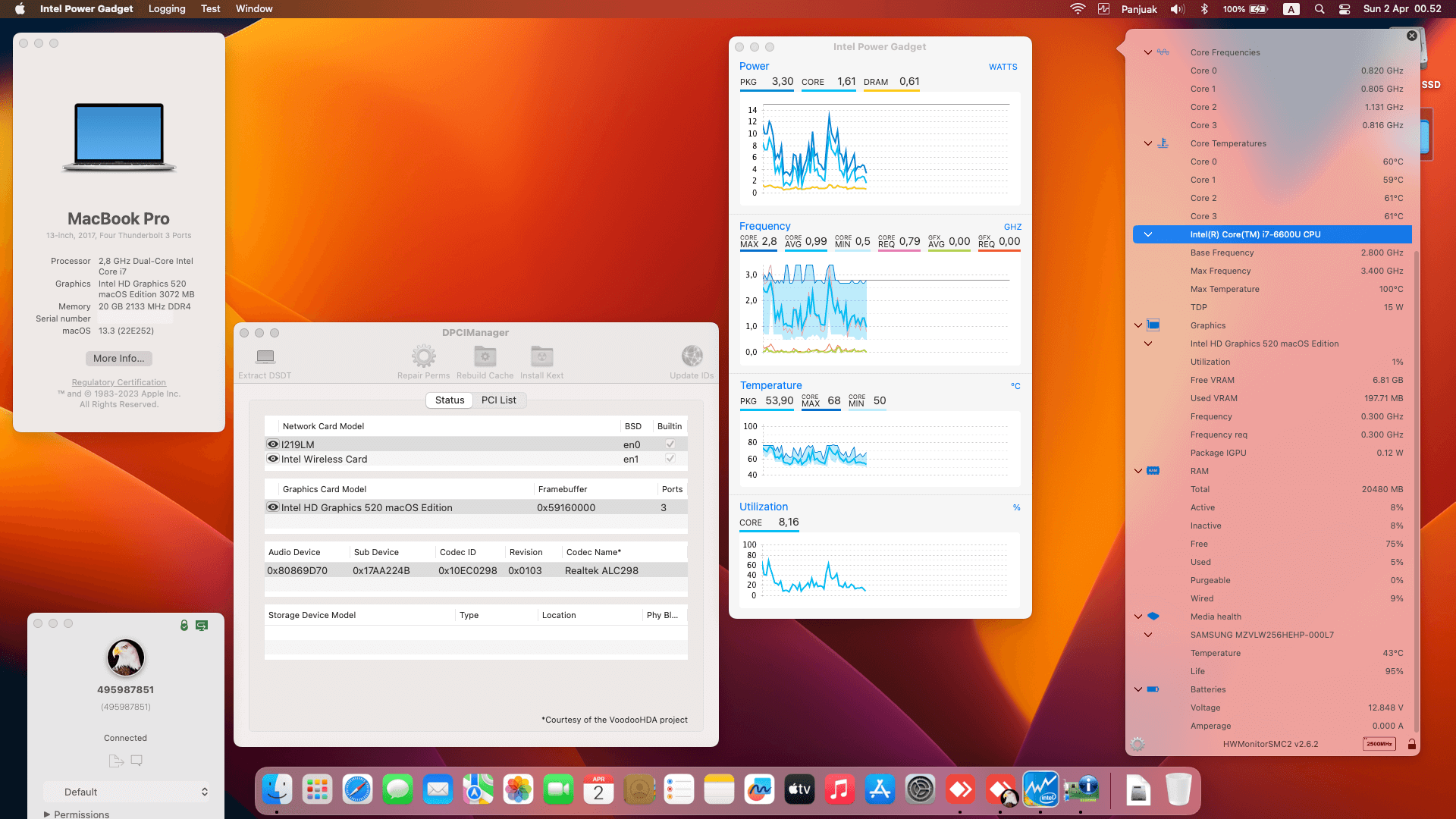The width and height of the screenshot is (1456, 819).
Task: Click the Extract DSDT icon
Action: pos(265,356)
